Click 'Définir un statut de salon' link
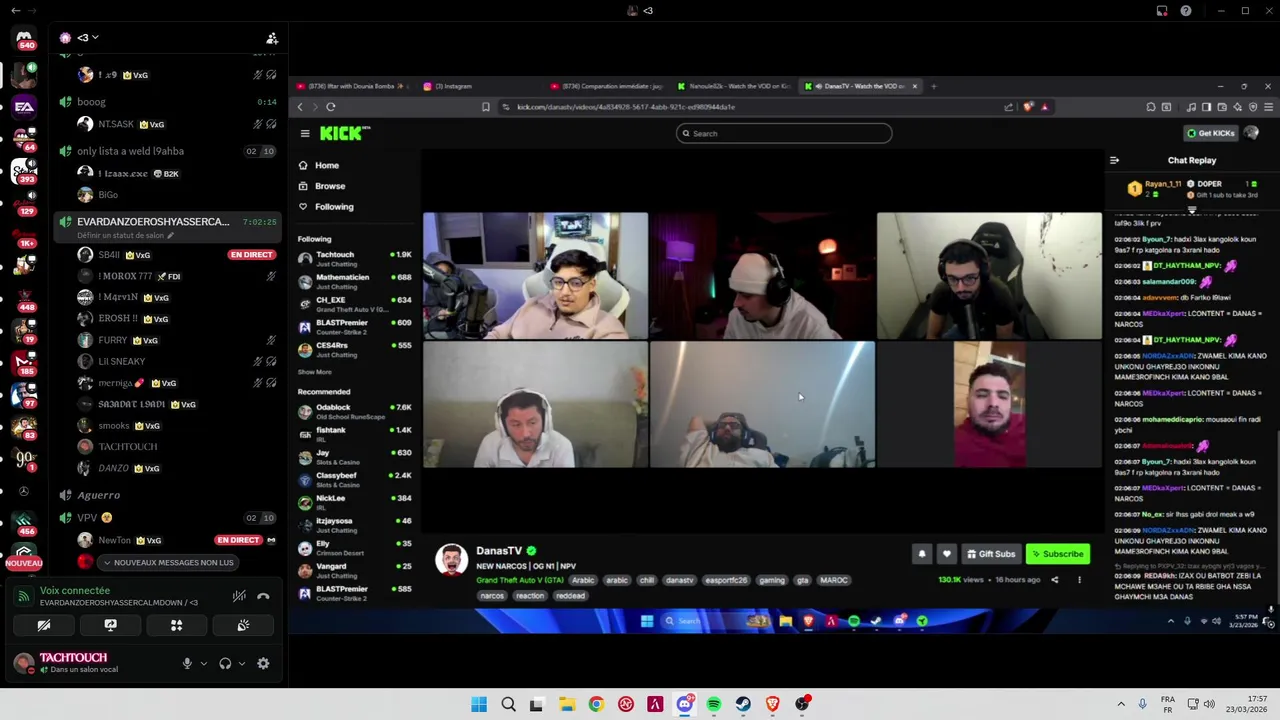This screenshot has height=720, width=1280. tap(126, 236)
